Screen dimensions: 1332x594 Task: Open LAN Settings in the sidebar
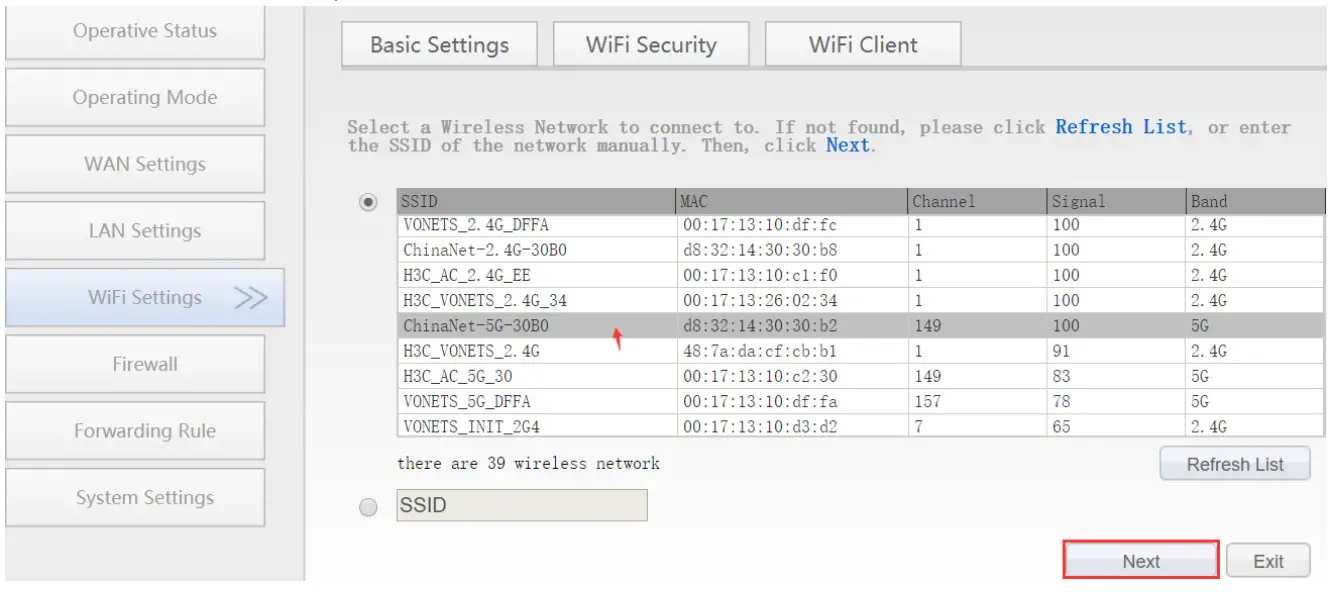[x=135, y=230]
